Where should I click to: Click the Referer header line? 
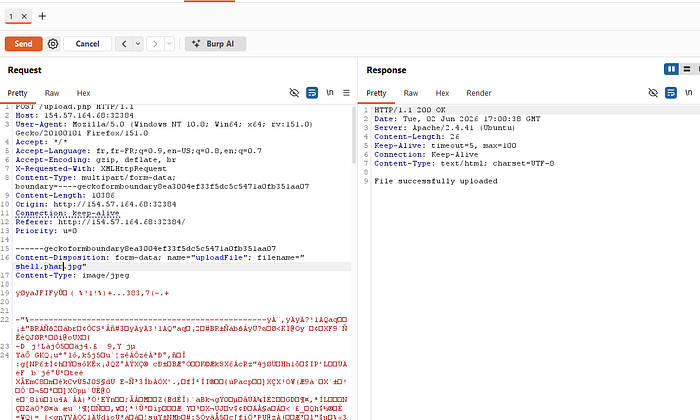(x=100, y=222)
